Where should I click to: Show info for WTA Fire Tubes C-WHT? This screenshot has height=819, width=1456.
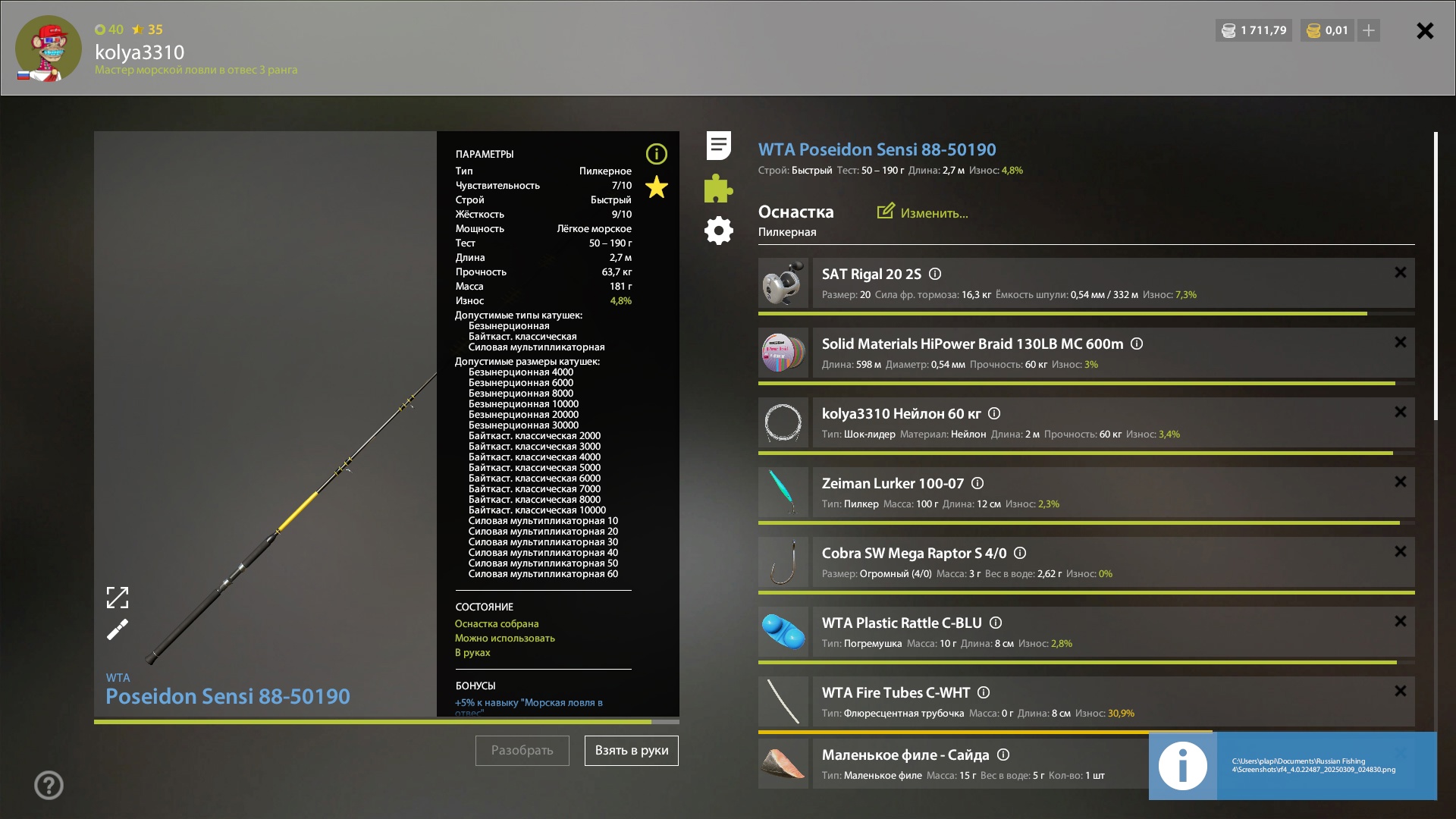tap(984, 692)
